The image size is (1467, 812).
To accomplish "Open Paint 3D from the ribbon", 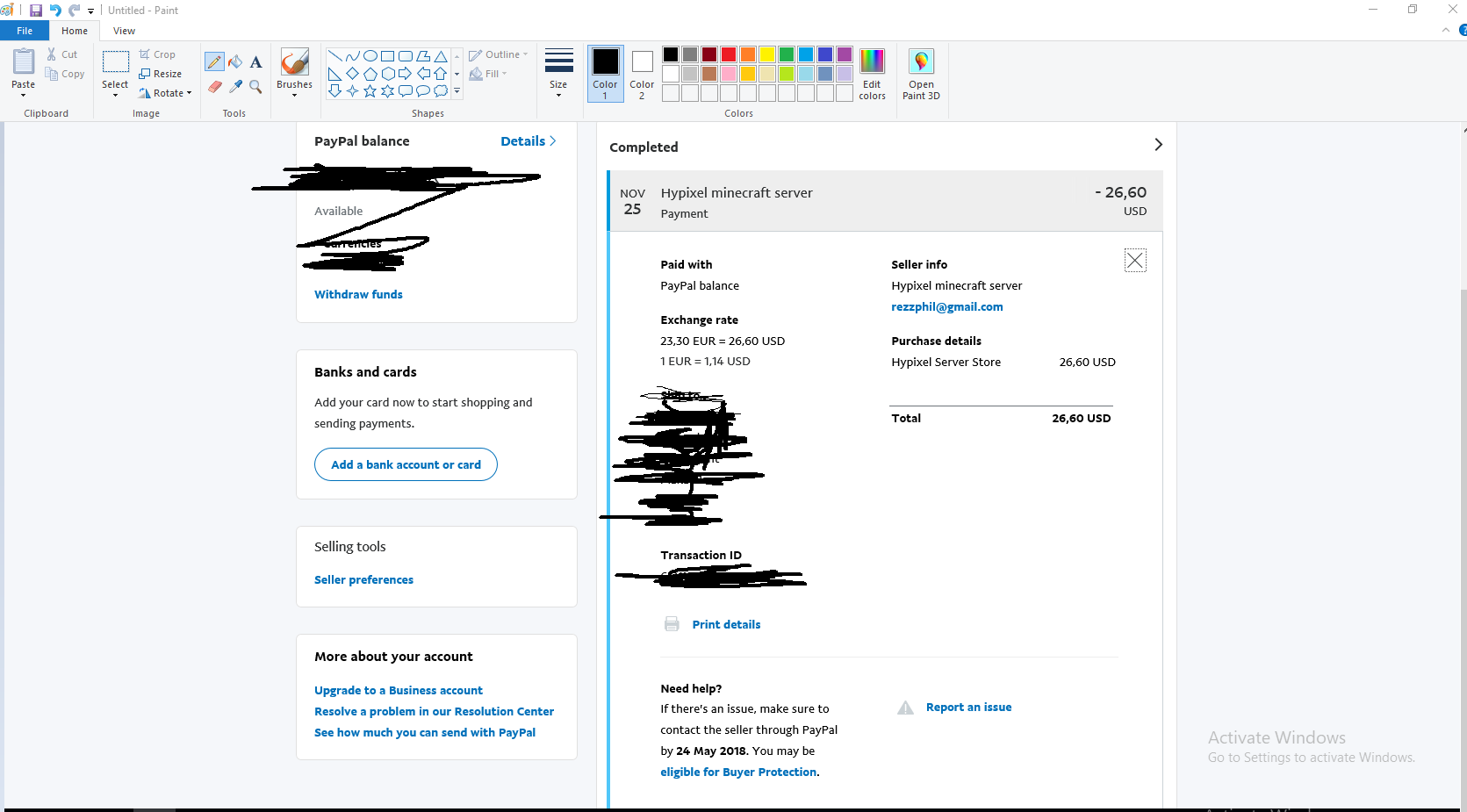I will click(x=921, y=75).
